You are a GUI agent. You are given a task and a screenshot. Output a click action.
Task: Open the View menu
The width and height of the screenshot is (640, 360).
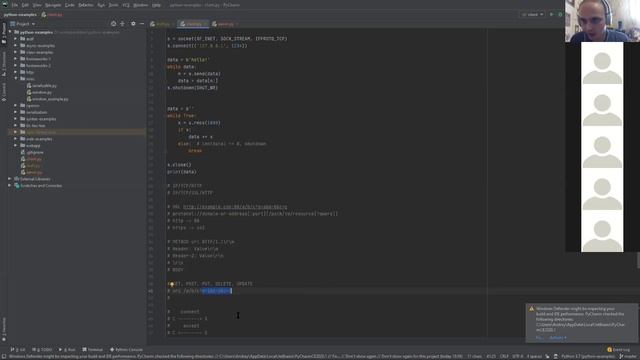37,5
